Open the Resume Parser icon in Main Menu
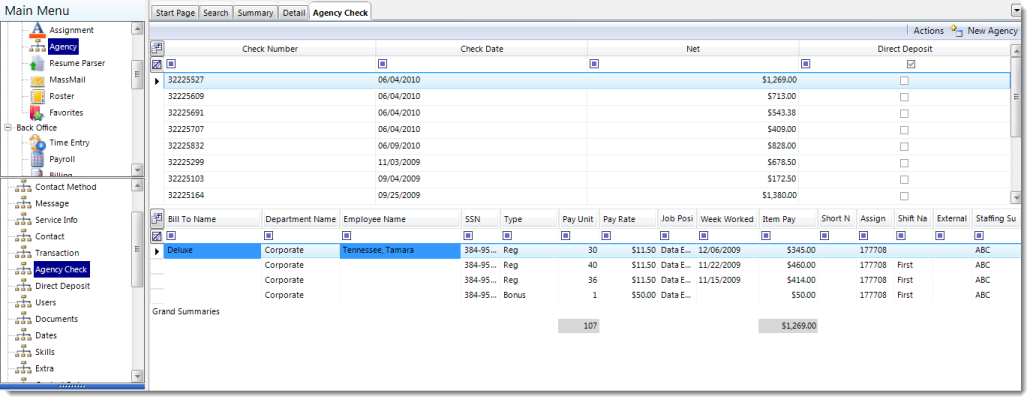The width and height of the screenshot is (1032, 402). 37,63
